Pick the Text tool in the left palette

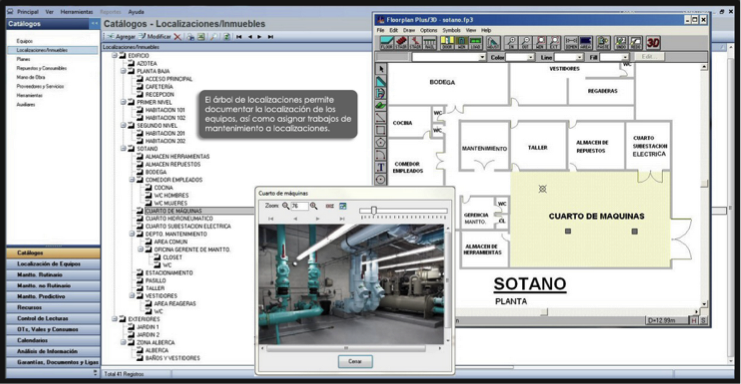coord(381,167)
